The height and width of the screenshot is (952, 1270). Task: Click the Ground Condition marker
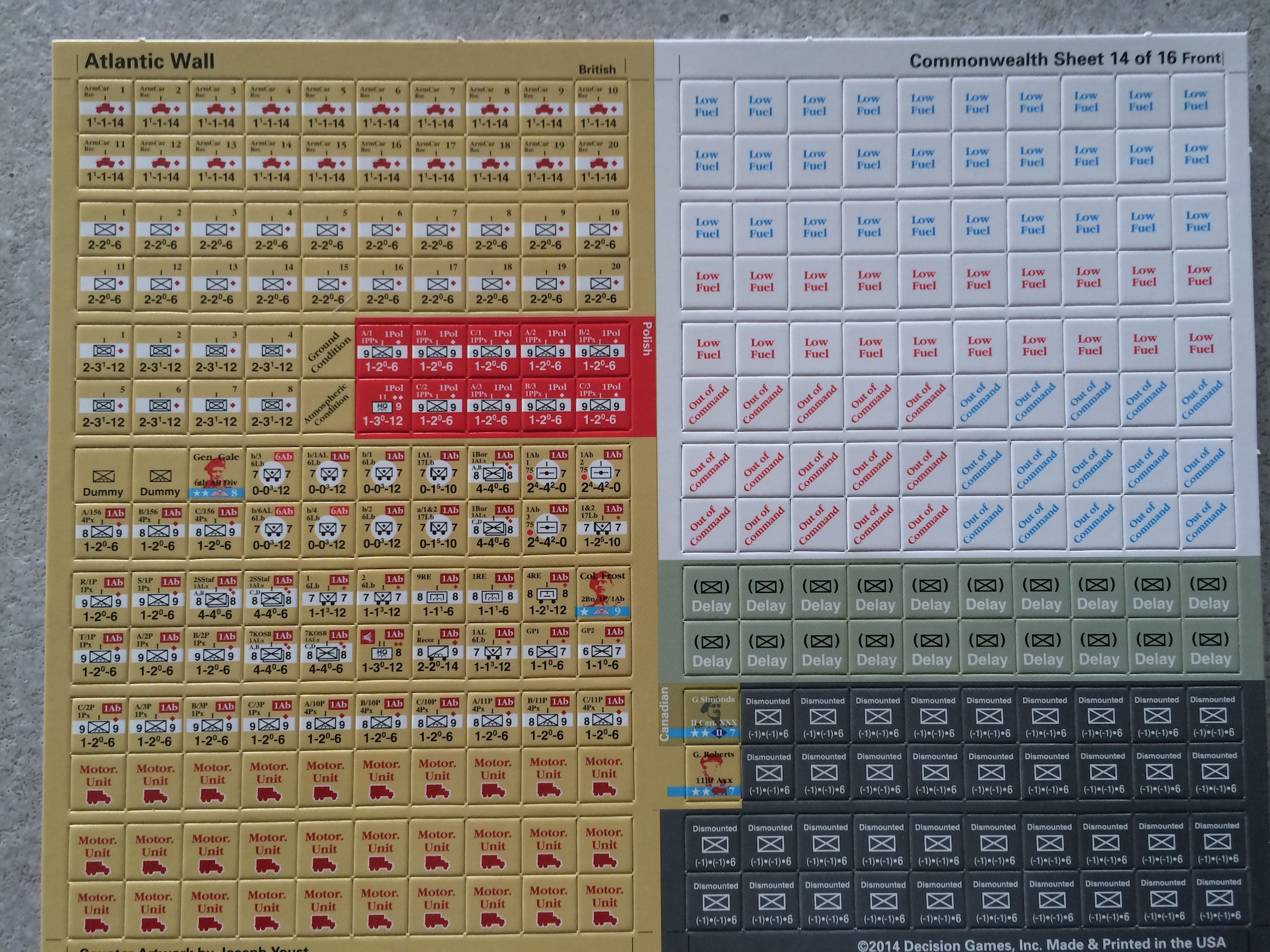point(328,351)
